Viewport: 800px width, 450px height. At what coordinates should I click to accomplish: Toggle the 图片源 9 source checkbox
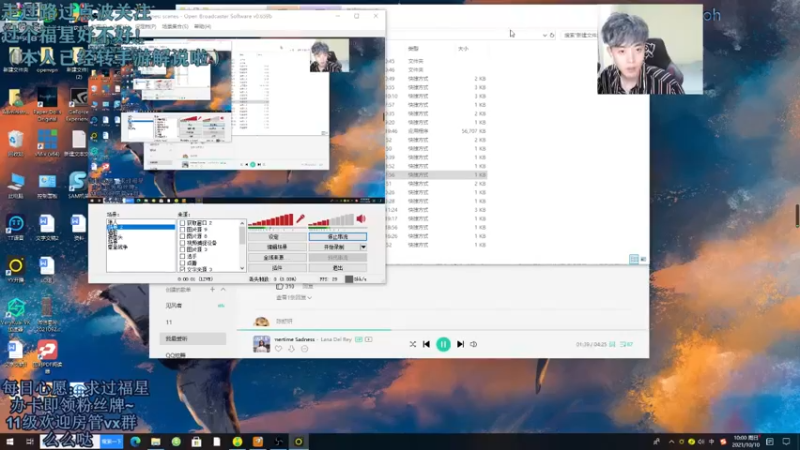(182, 230)
